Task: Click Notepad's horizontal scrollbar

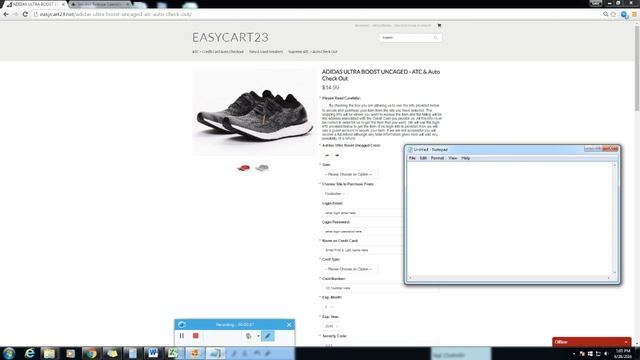Action: click(x=509, y=278)
